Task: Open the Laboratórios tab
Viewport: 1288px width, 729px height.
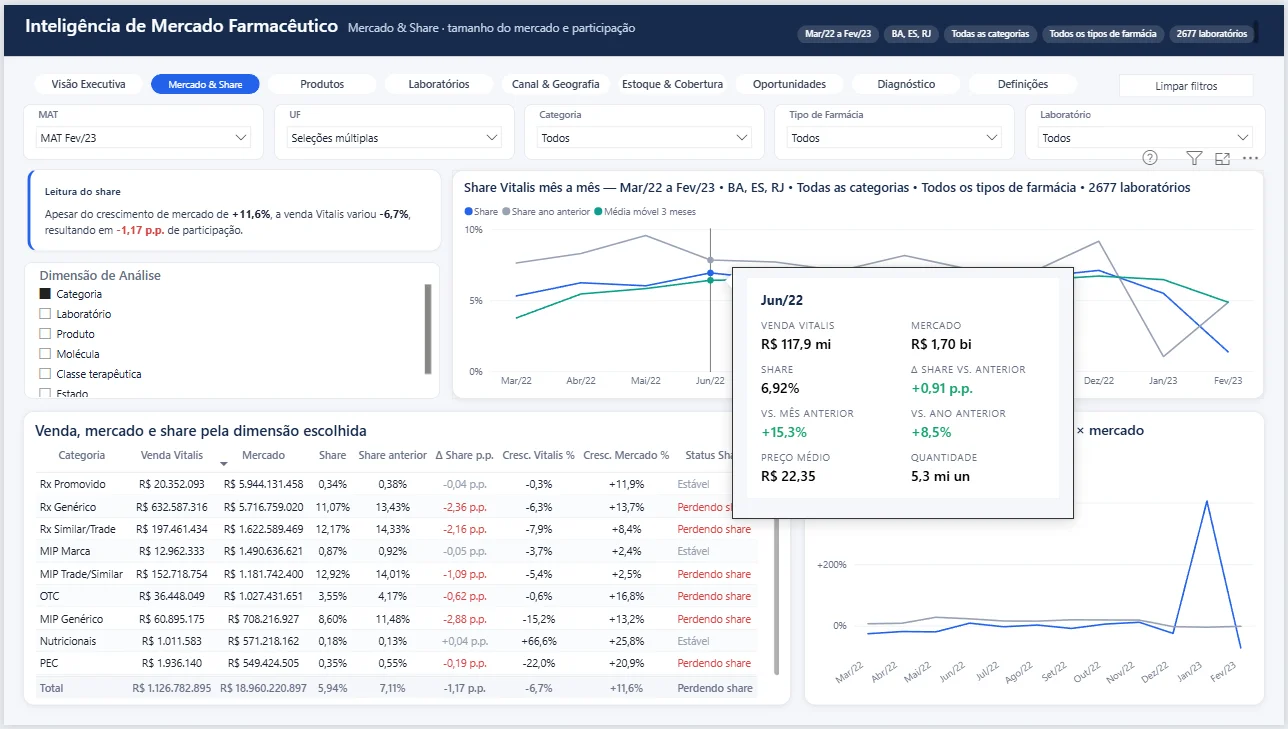Action: click(439, 84)
